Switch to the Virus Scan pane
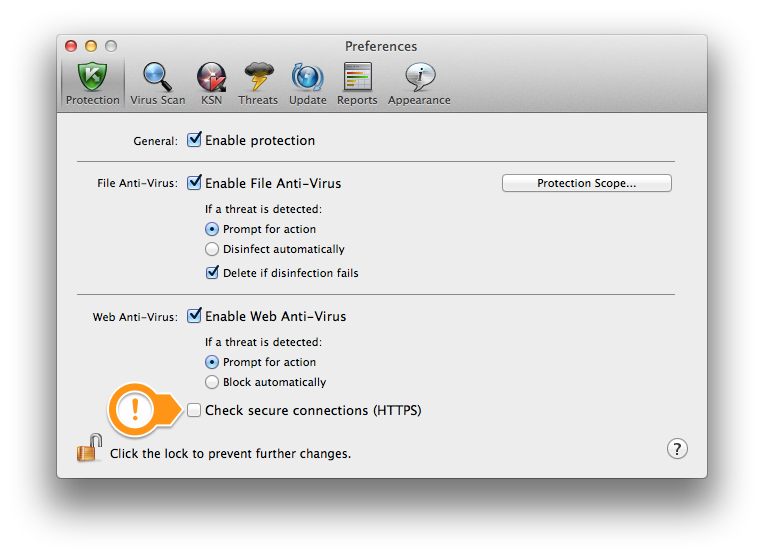The image size is (764, 557). (158, 83)
